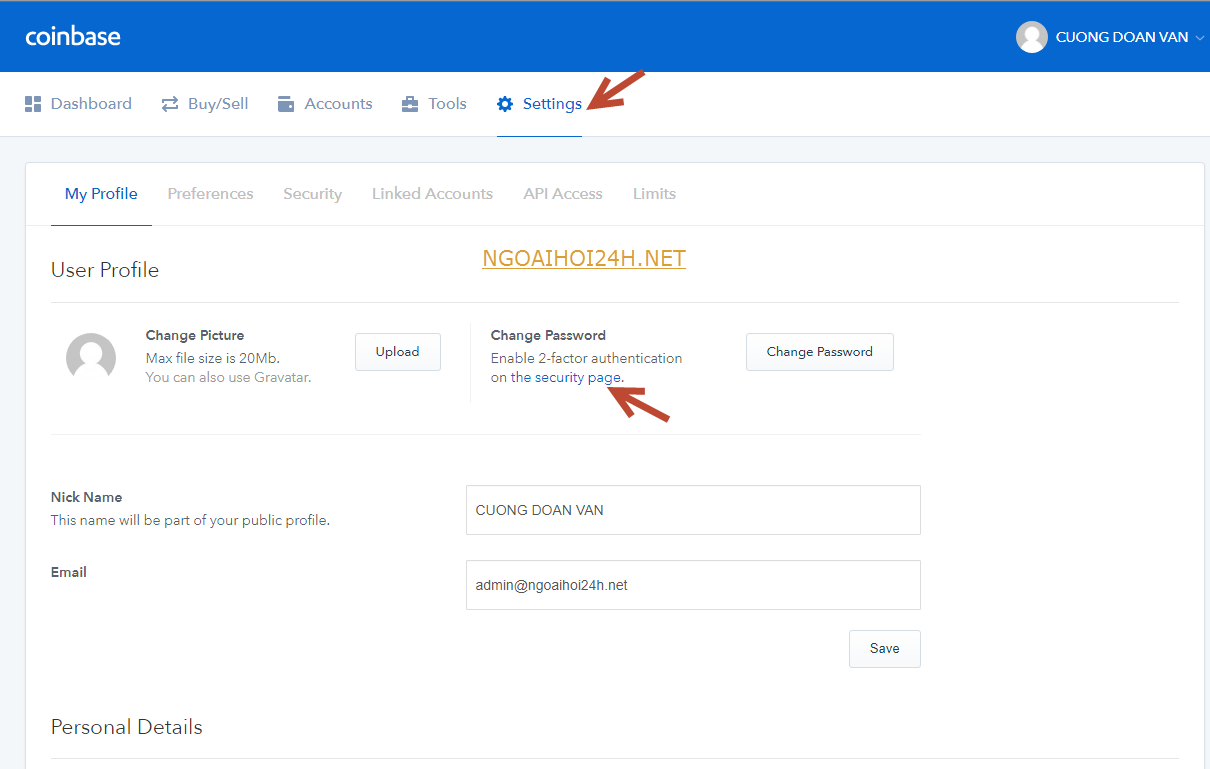This screenshot has width=1210, height=769.
Task: Click the Tools briefcase icon
Action: [x=410, y=104]
